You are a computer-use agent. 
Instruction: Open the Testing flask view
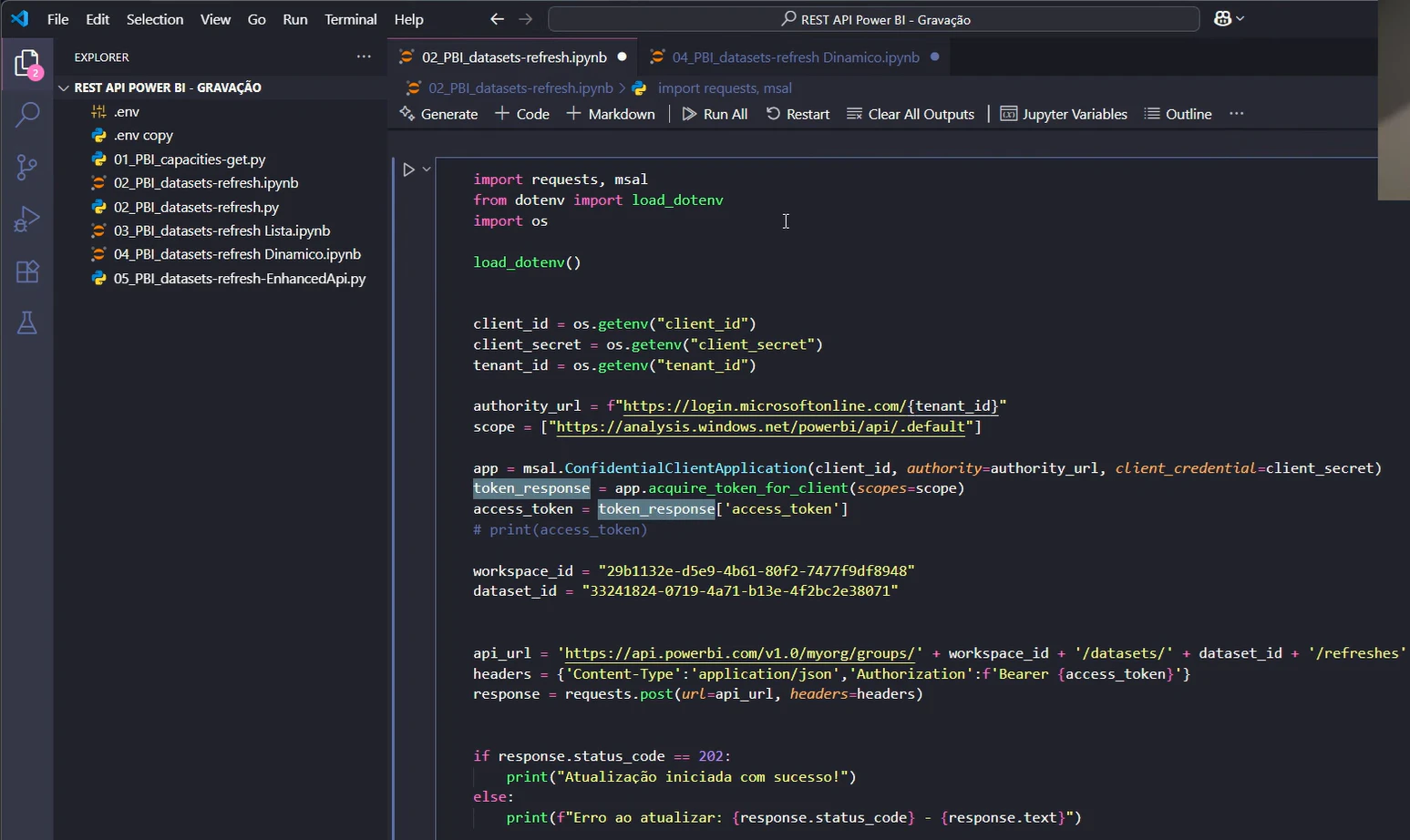27,323
